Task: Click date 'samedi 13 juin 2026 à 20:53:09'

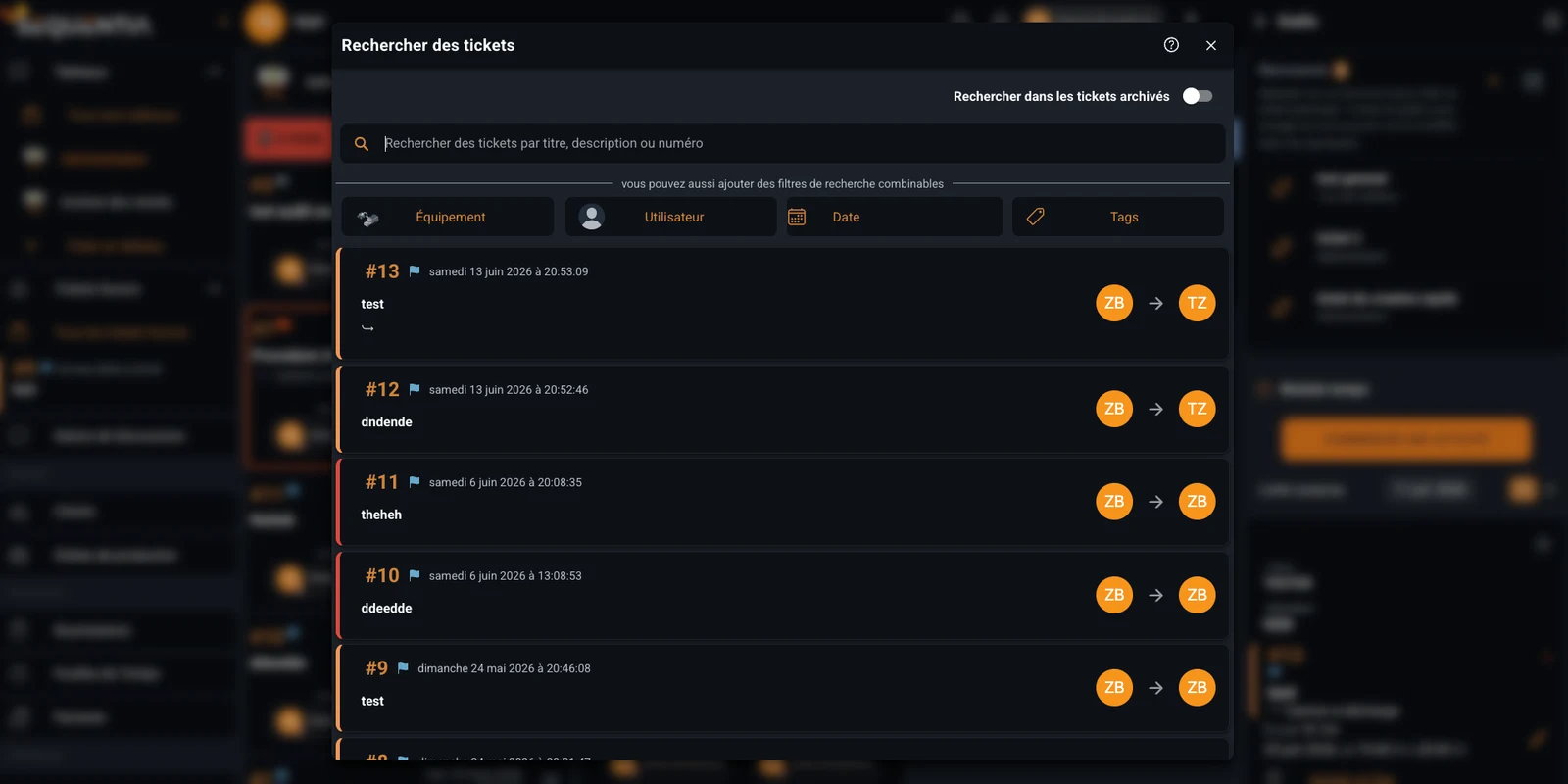Action: click(x=509, y=272)
